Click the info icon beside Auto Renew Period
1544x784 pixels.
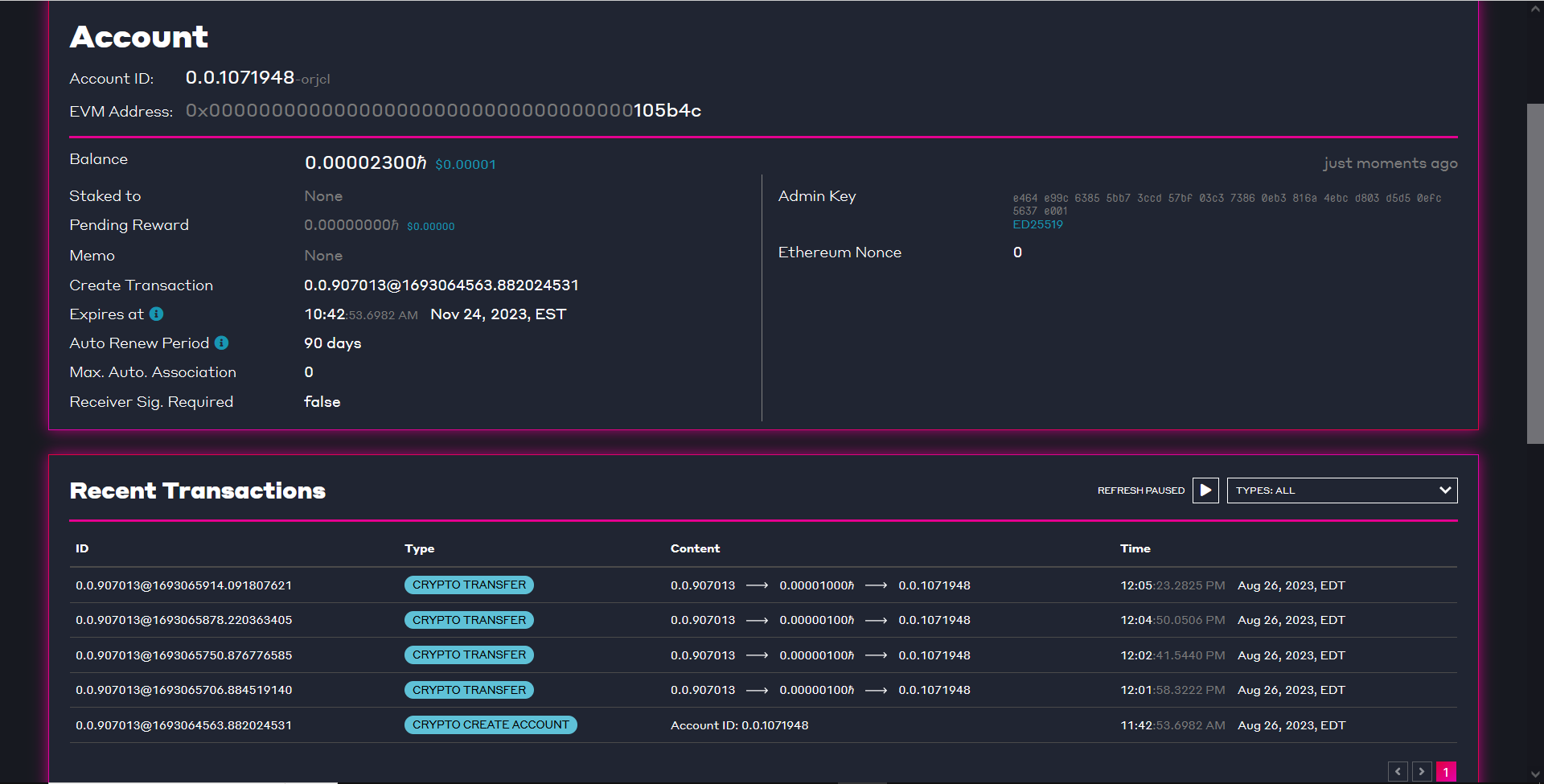pos(222,343)
